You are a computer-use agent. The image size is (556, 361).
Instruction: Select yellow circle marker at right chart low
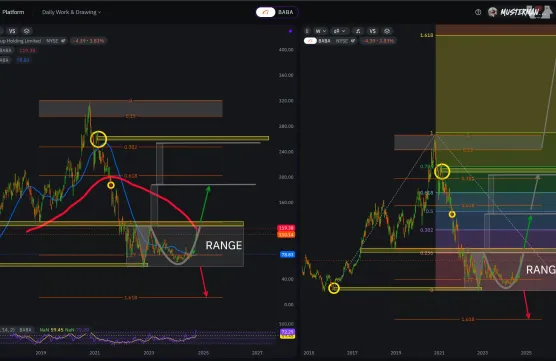coord(334,288)
